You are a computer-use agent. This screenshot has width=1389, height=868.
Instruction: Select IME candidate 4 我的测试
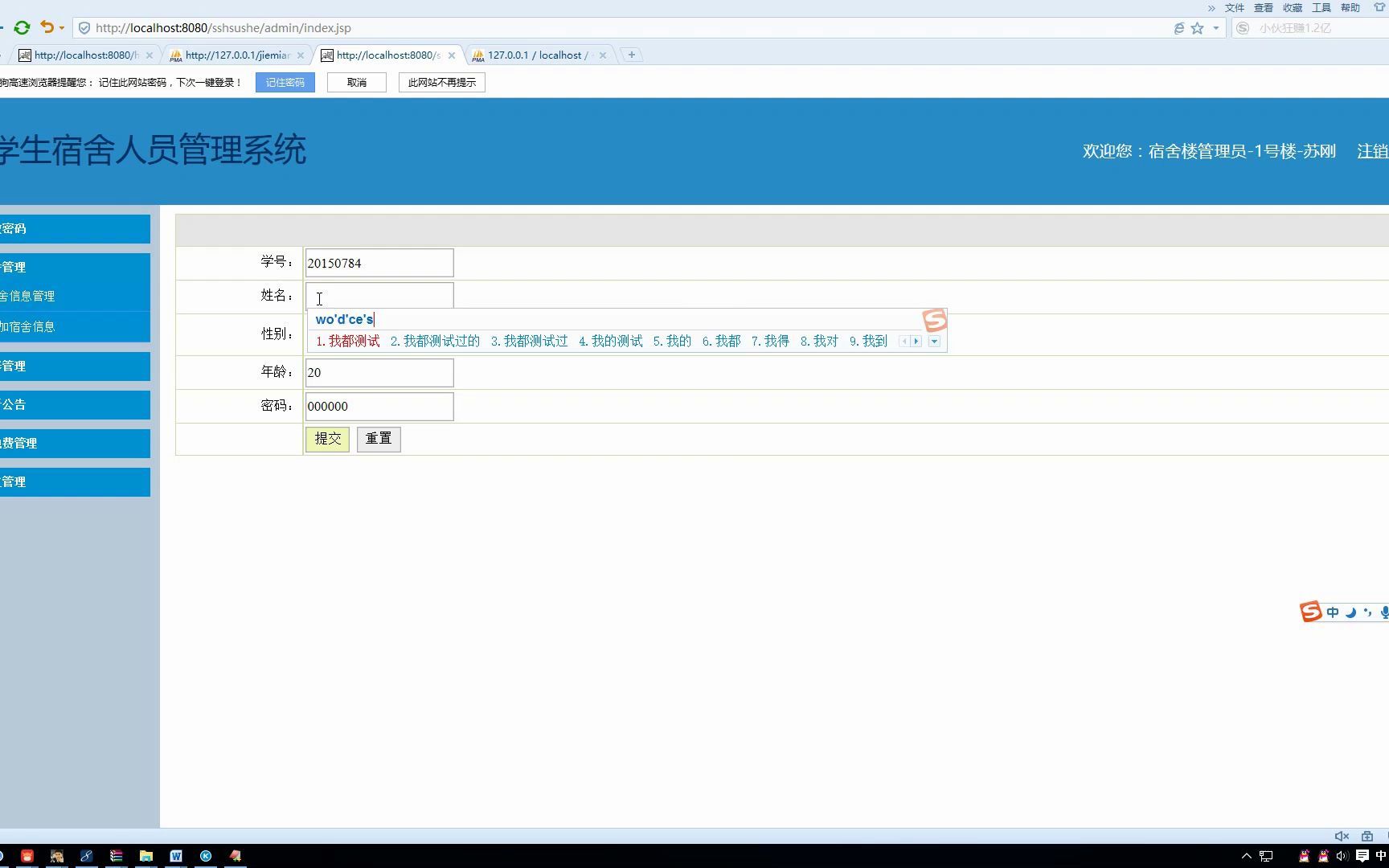(x=611, y=342)
